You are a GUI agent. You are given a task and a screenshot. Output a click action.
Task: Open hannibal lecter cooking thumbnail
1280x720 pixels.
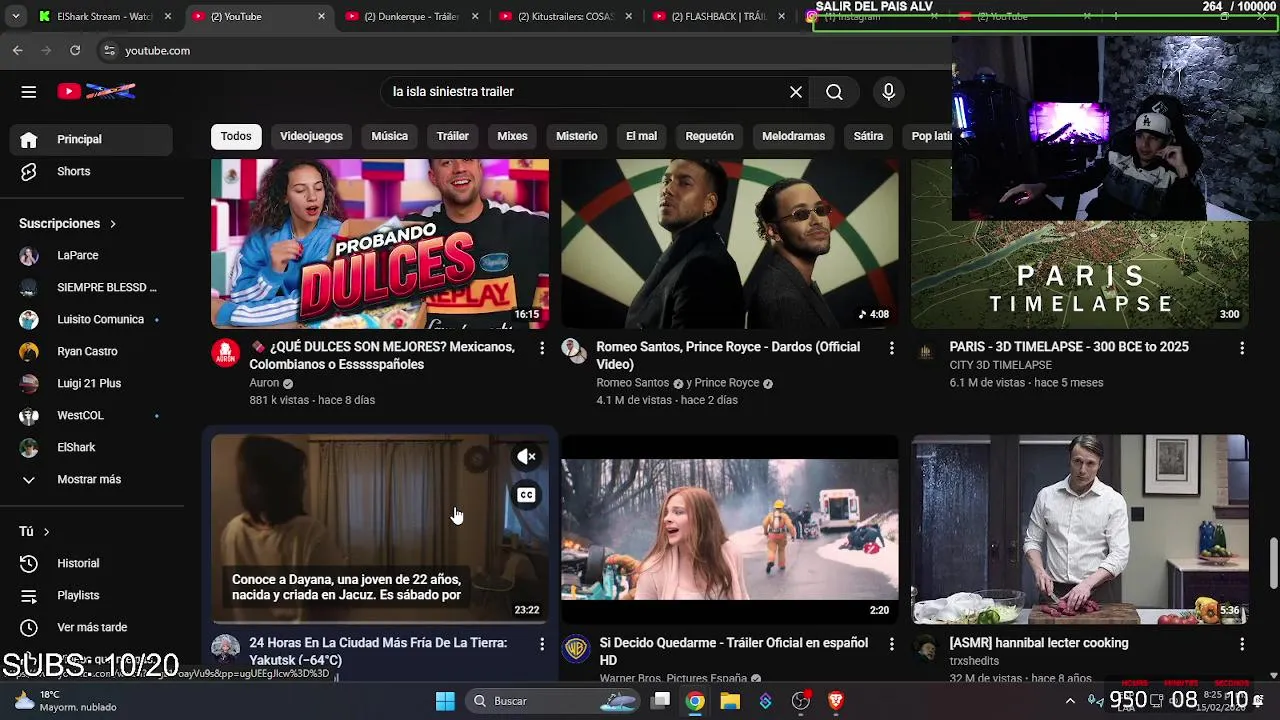(1080, 530)
